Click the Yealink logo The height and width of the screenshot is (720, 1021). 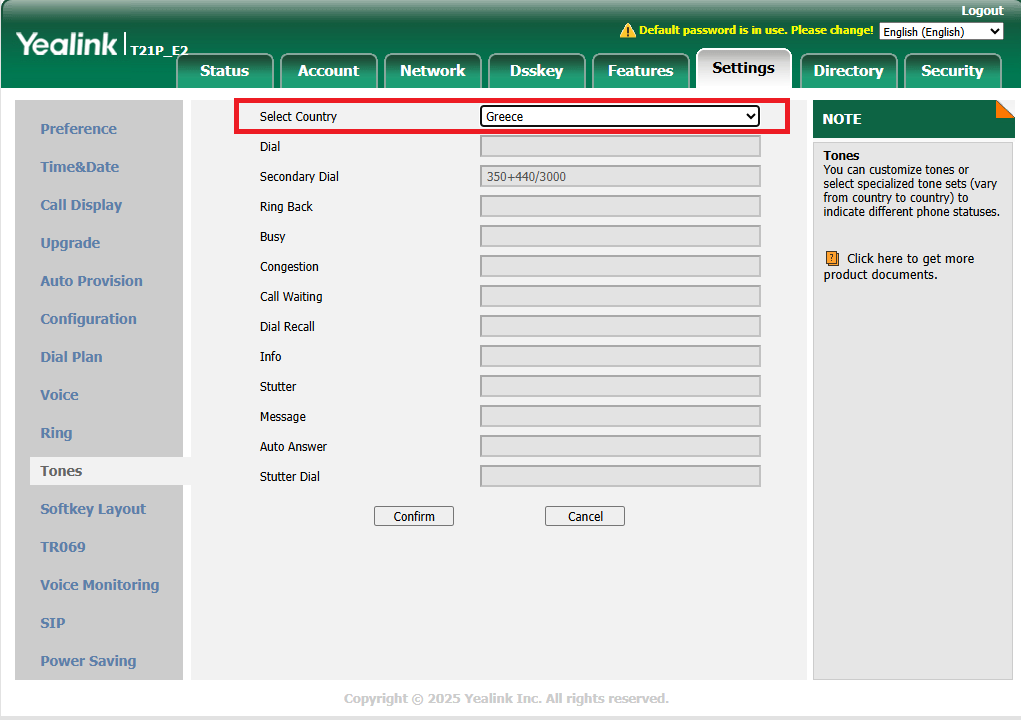67,44
